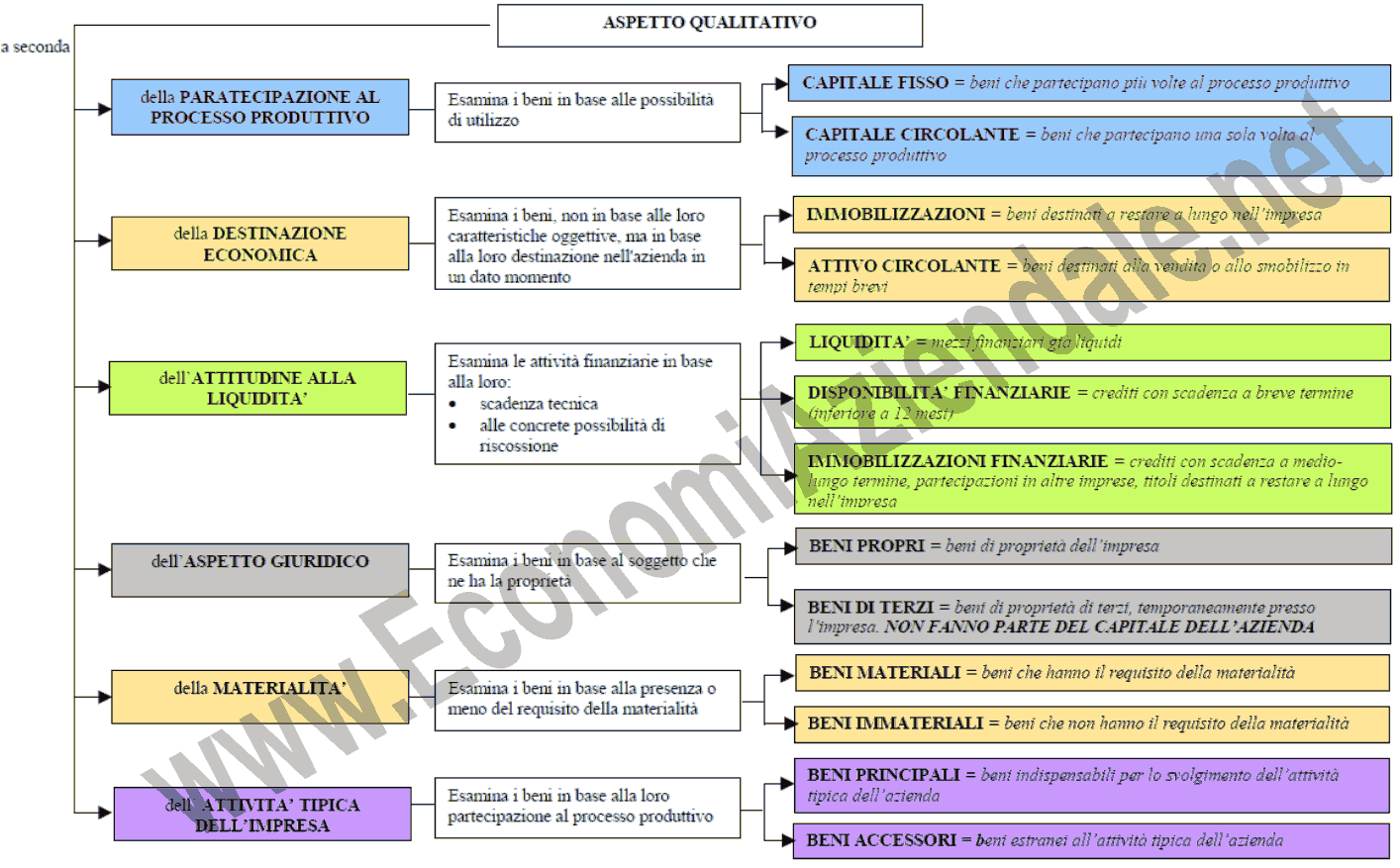
Task: Click the BENI DI TERZI gray box
Action: (1092, 617)
